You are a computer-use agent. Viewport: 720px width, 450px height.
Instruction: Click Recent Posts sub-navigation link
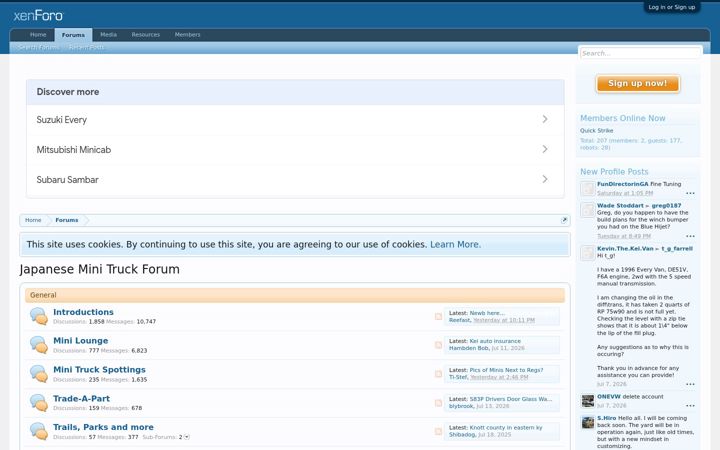point(86,47)
